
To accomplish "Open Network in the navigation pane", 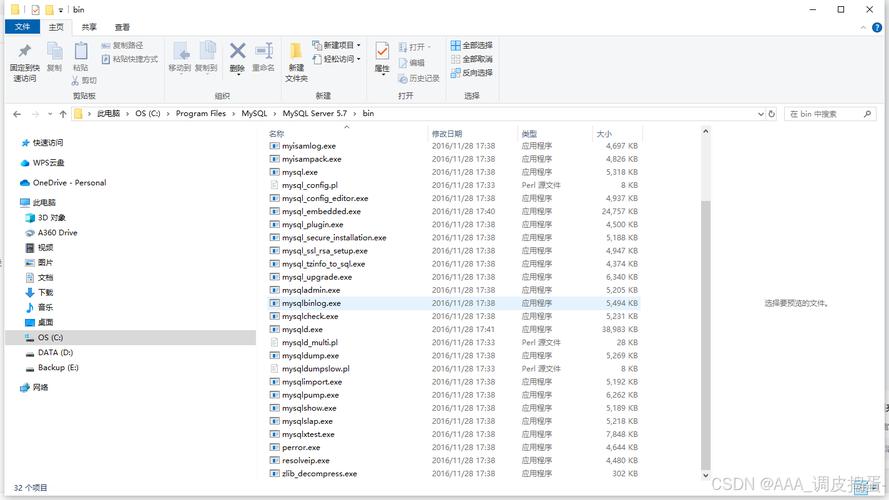I will coord(34,388).
